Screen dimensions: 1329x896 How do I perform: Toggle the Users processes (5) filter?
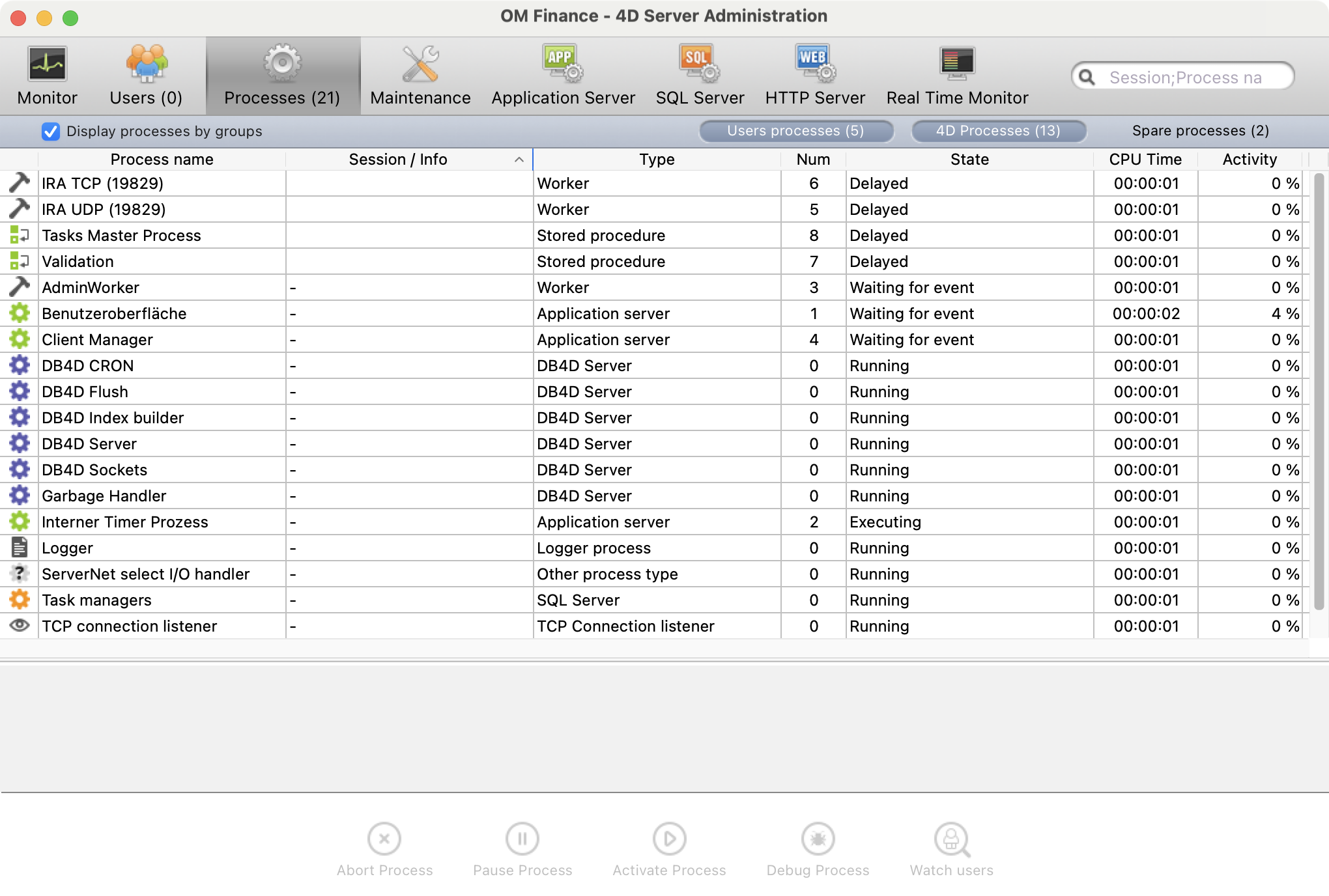point(796,131)
